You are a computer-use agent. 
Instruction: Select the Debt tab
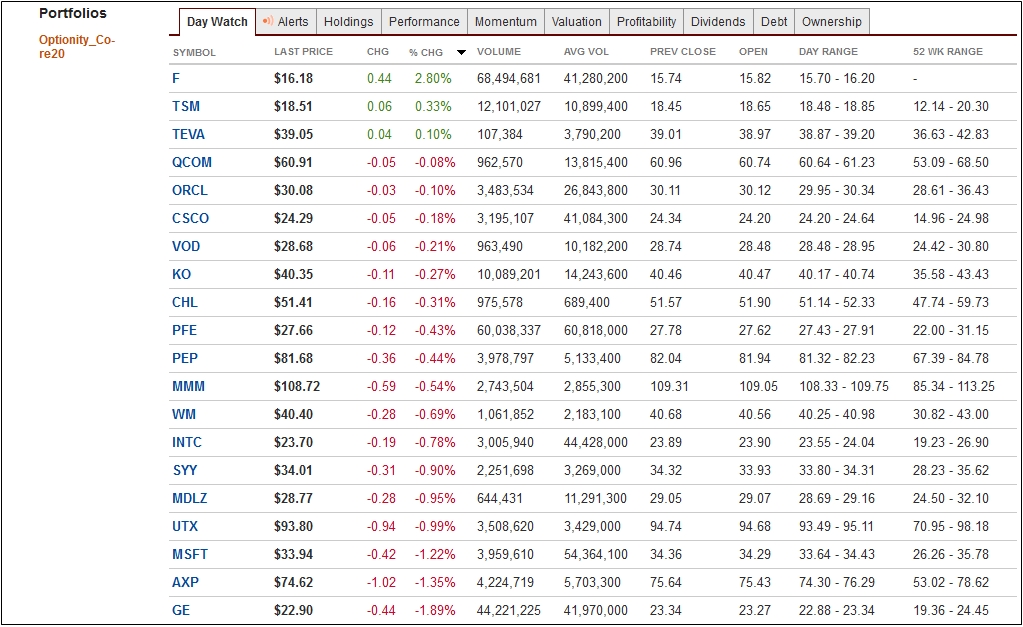point(774,22)
